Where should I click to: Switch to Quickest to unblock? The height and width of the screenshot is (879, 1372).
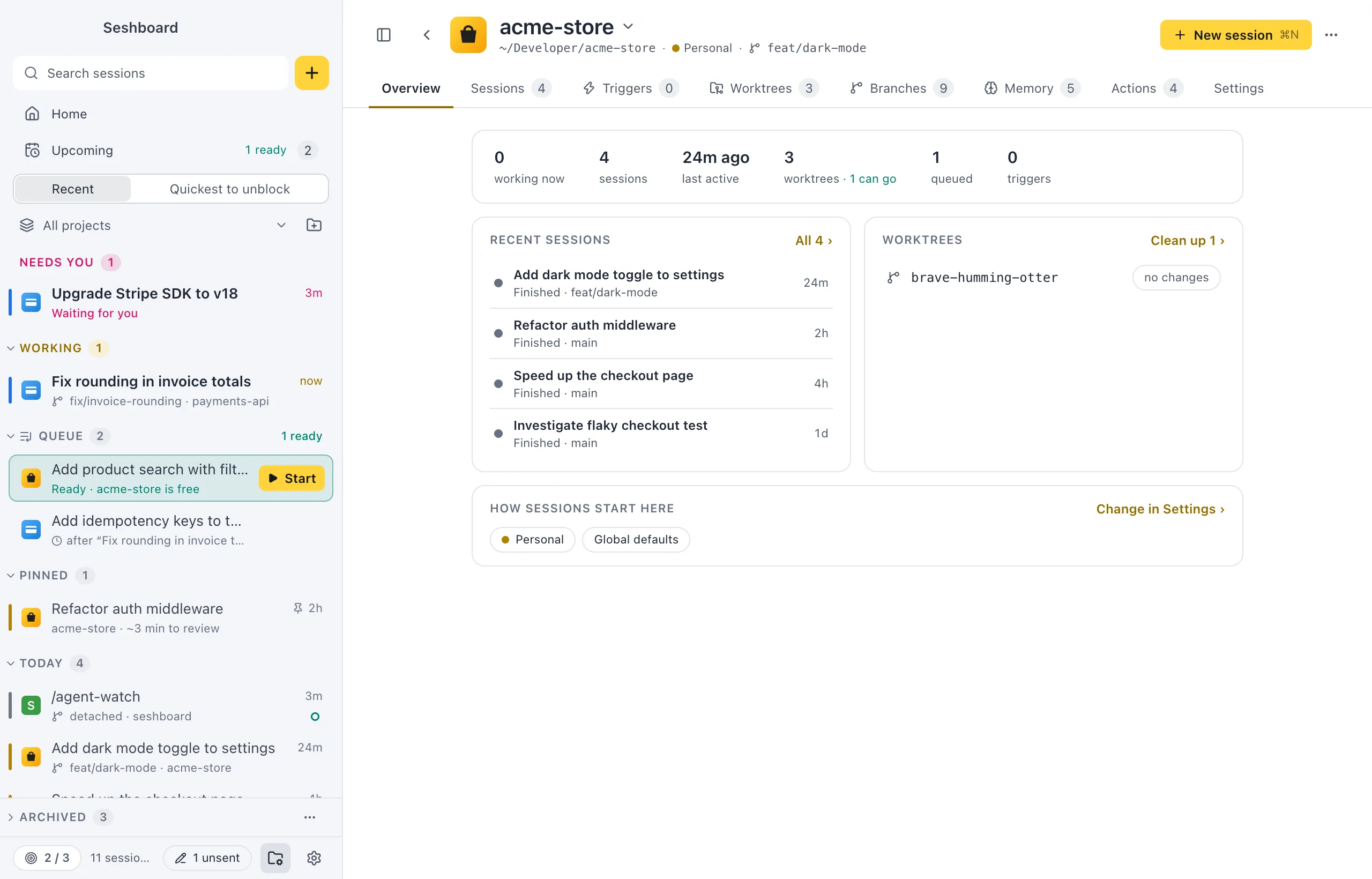click(x=229, y=189)
